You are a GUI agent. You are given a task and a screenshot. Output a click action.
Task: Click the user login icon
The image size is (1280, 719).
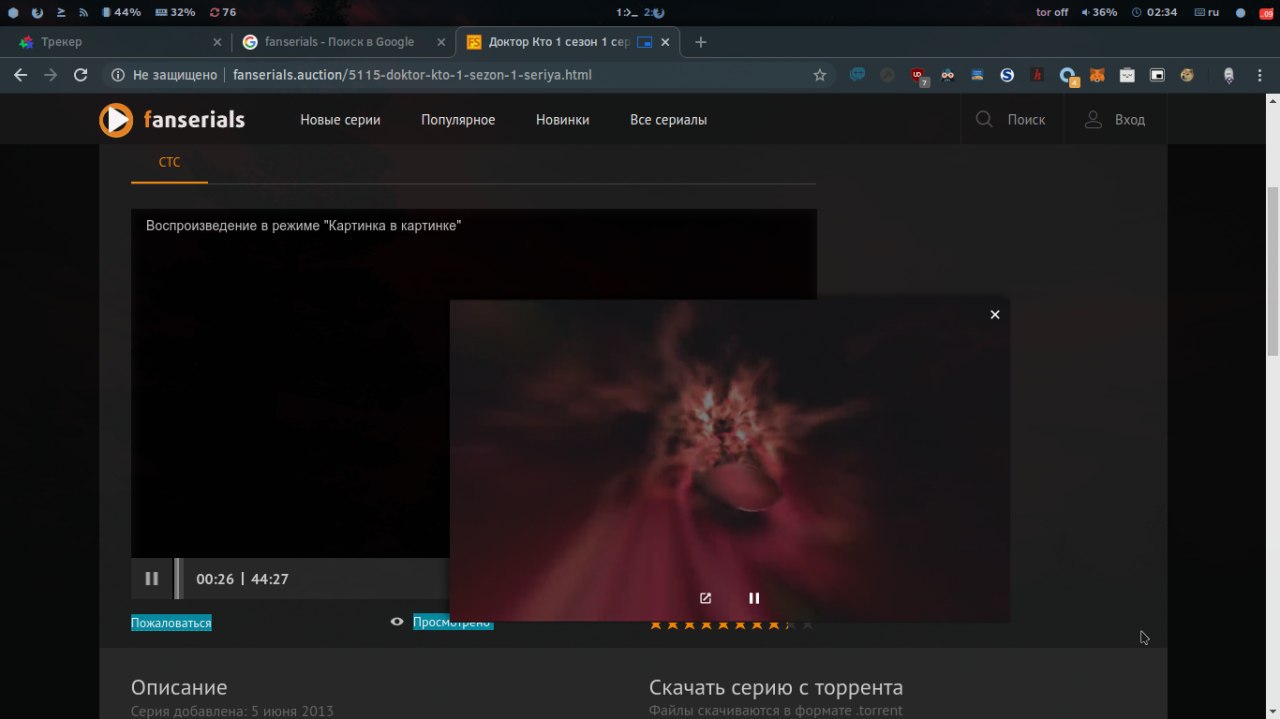tap(1093, 119)
